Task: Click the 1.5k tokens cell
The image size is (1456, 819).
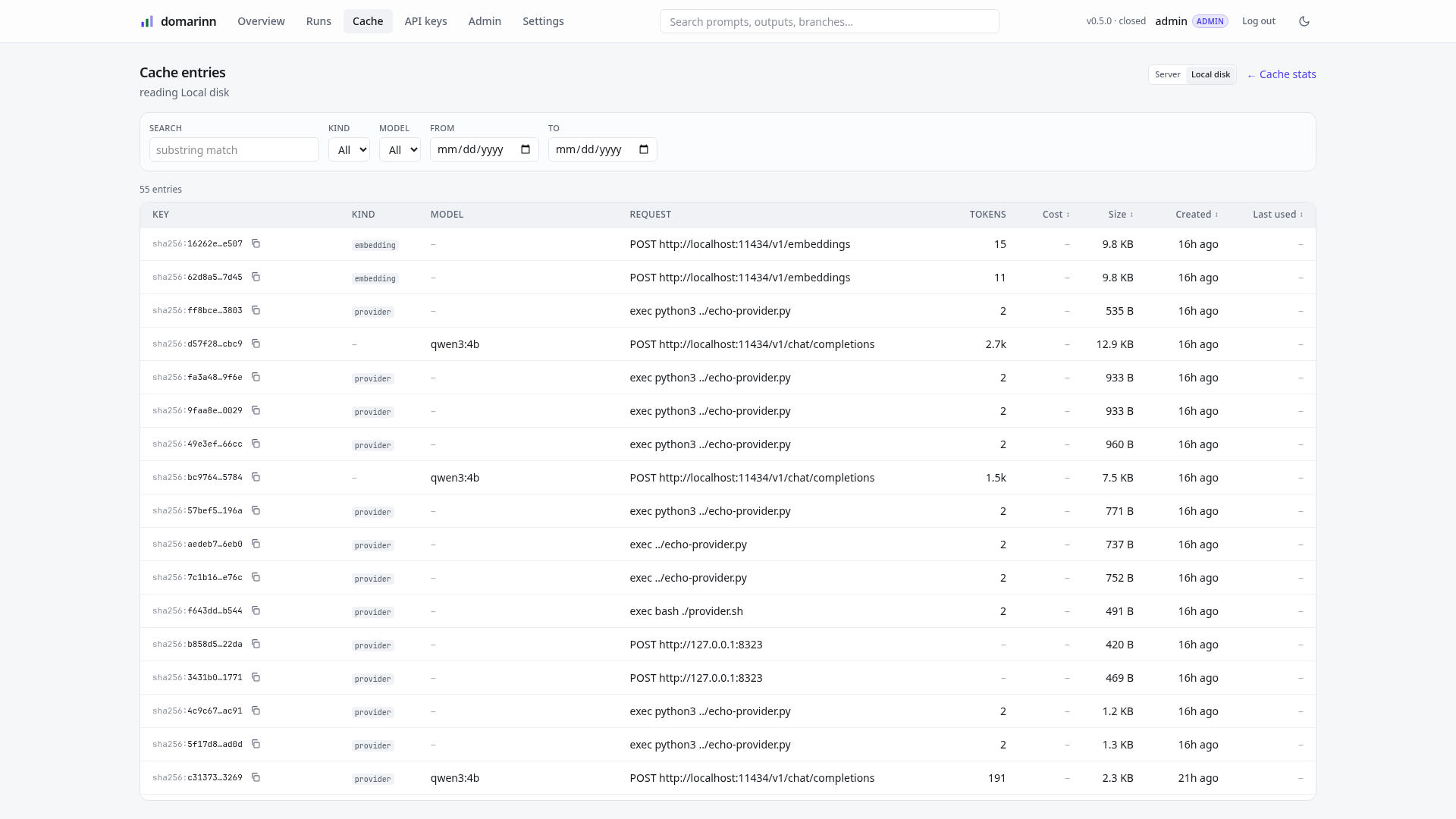Action: point(996,478)
